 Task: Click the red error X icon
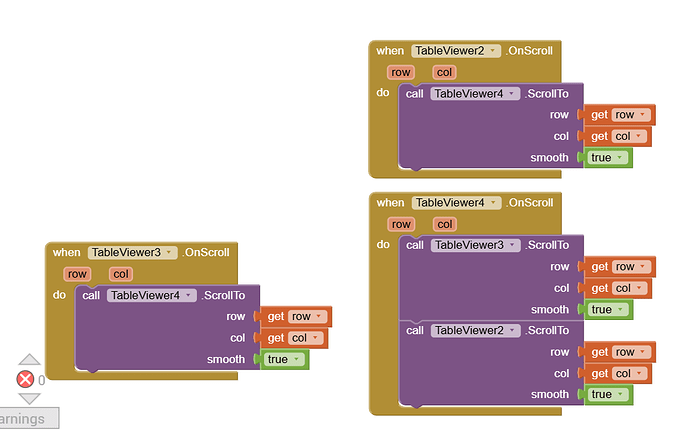(x=25, y=379)
